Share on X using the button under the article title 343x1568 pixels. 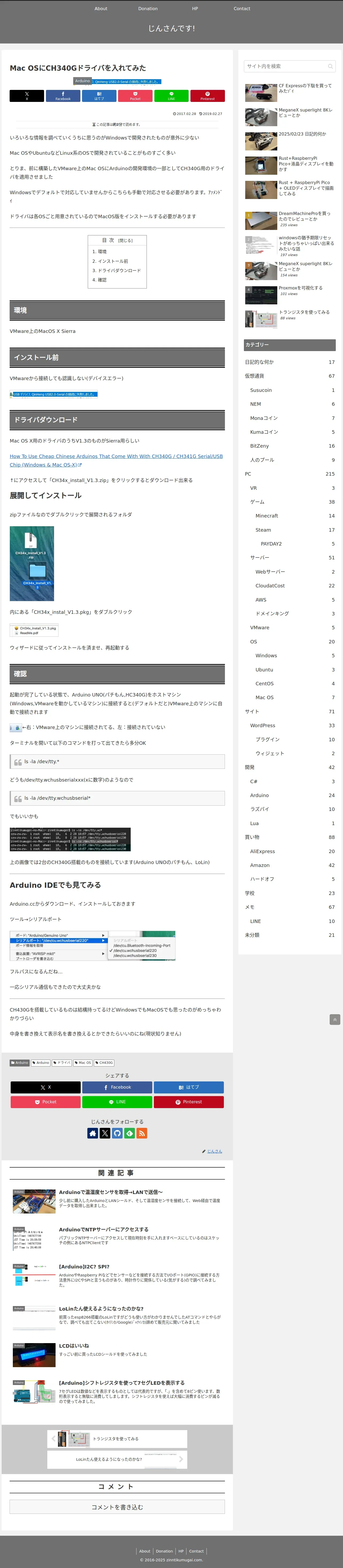(27, 95)
